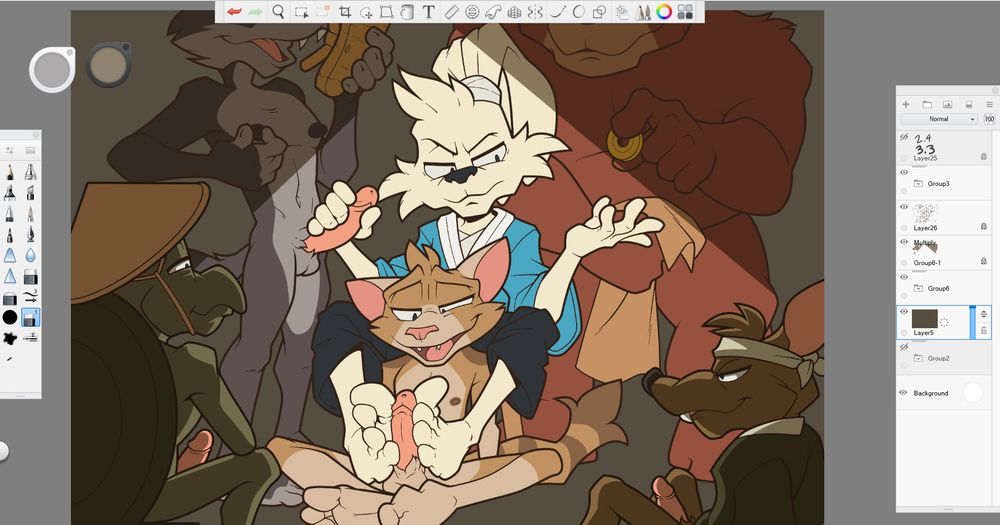
Task: Select the Text tool
Action: 429,11
